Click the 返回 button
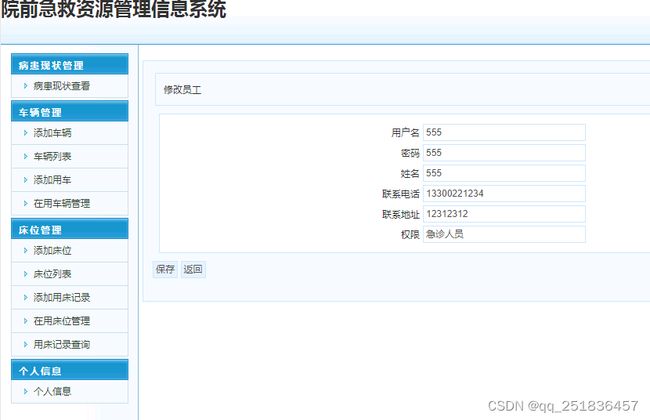This screenshot has height=420, width=650. tap(193, 269)
